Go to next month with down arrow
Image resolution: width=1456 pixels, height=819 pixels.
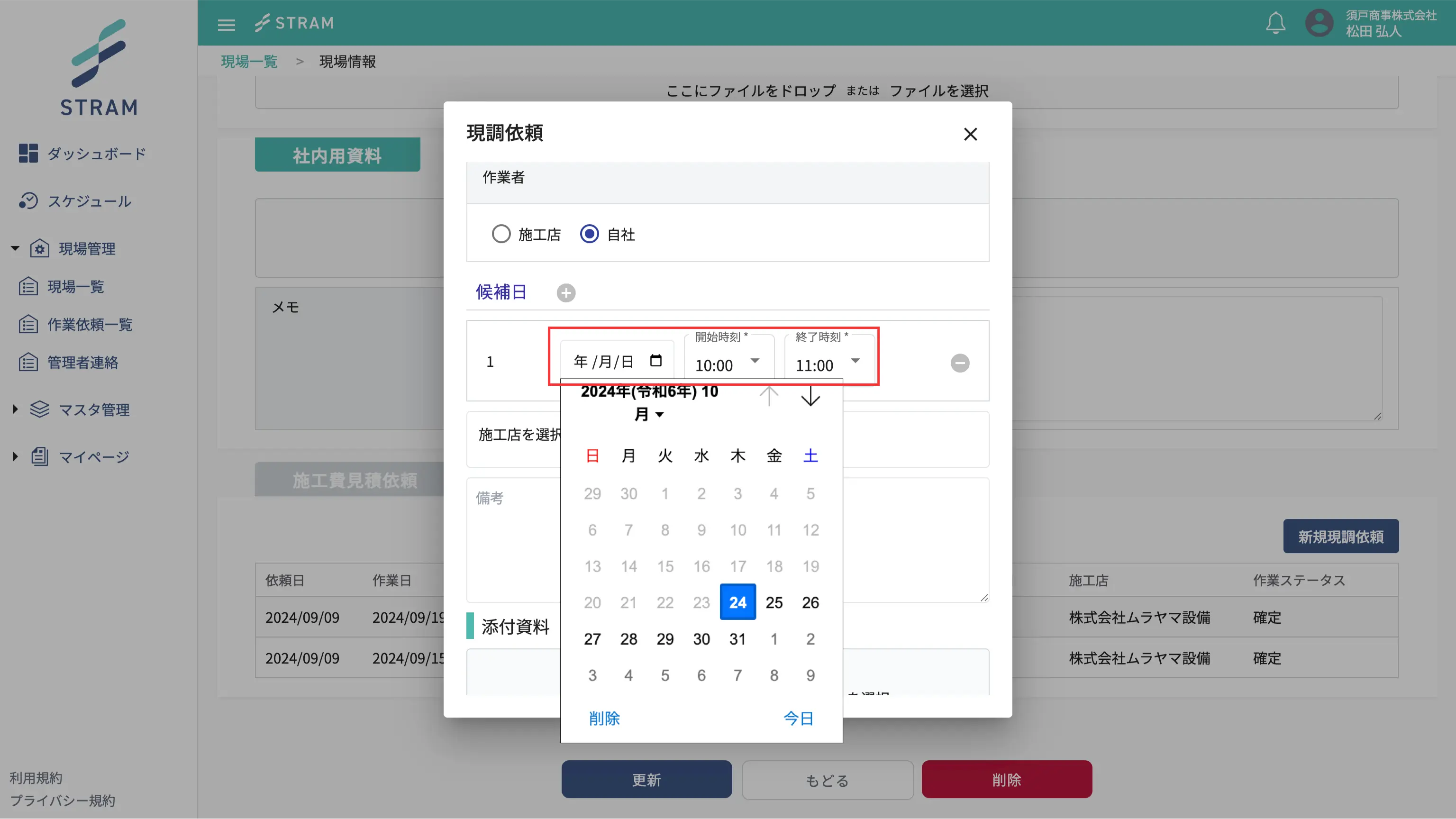[x=810, y=396]
